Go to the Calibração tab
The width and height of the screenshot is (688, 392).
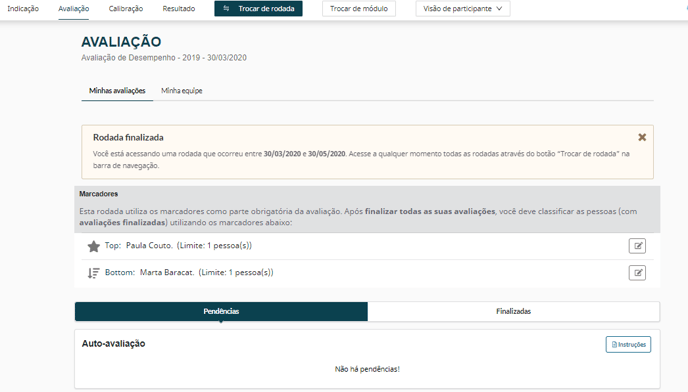pyautogui.click(x=126, y=9)
